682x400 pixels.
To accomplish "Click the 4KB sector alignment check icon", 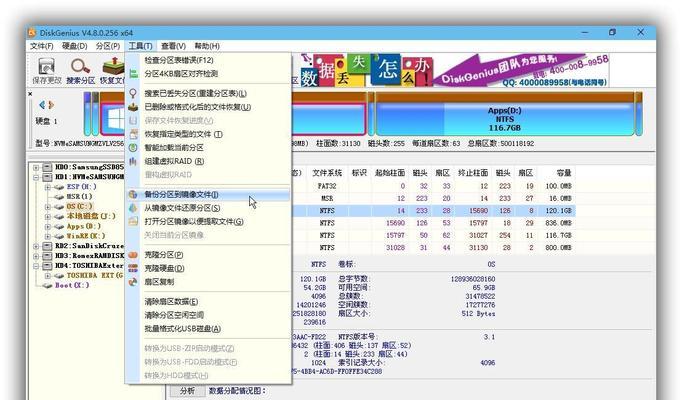I will (x=133, y=74).
